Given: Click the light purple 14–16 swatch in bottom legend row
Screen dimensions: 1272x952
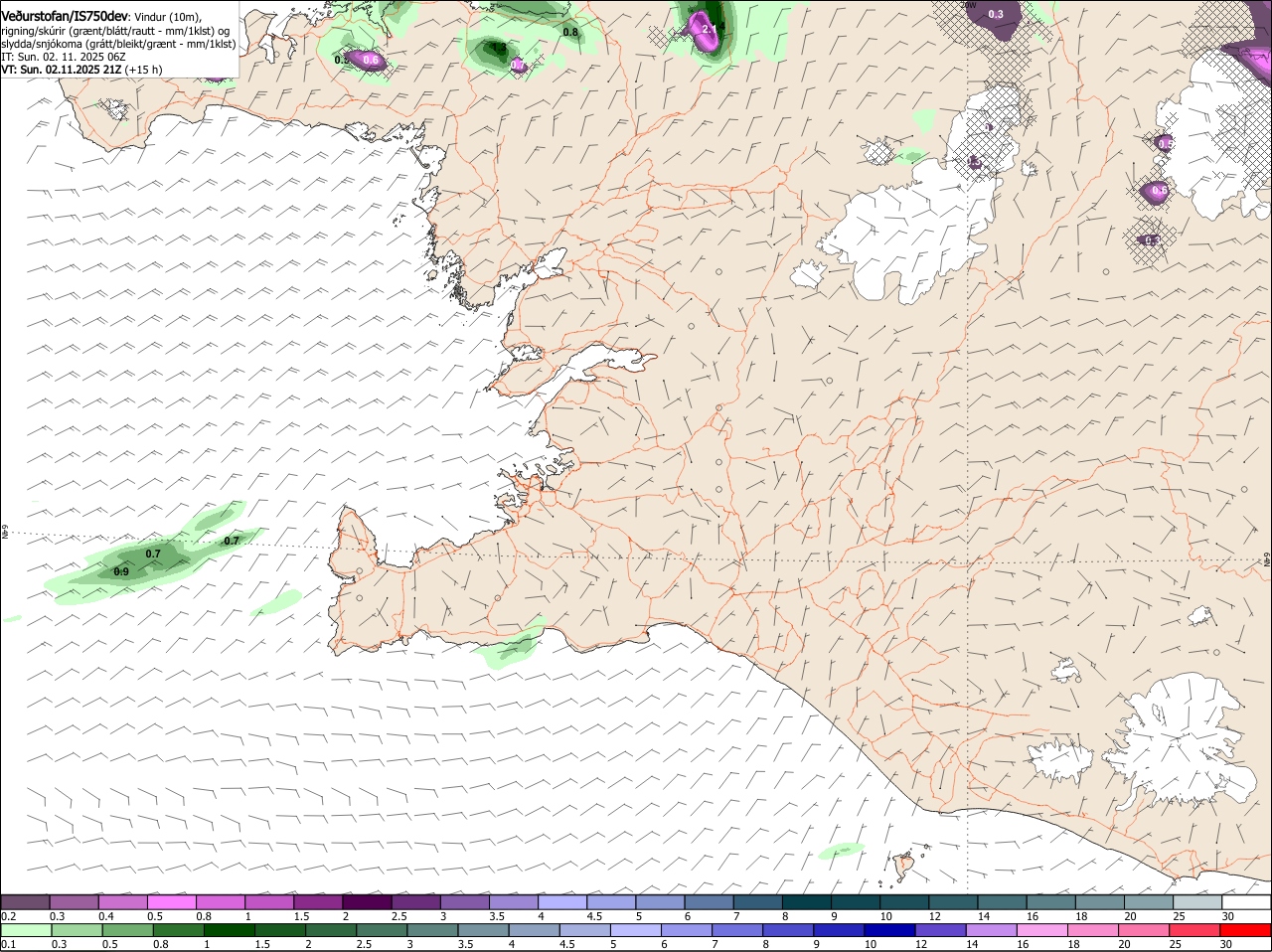Looking at the screenshot, I should tap(994, 929).
